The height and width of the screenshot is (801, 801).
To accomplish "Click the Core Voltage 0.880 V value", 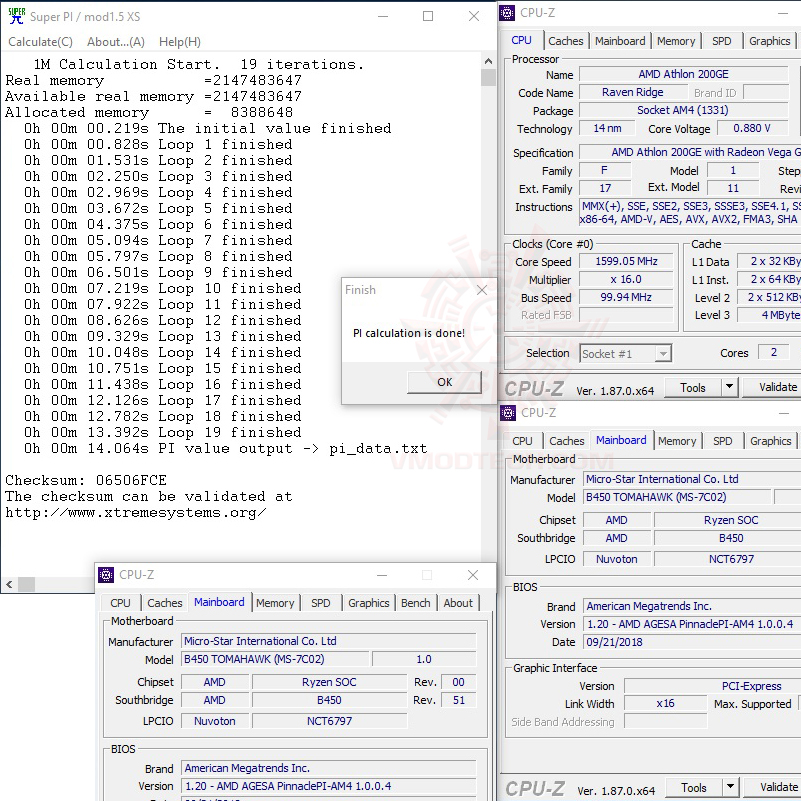I will pyautogui.click(x=751, y=128).
